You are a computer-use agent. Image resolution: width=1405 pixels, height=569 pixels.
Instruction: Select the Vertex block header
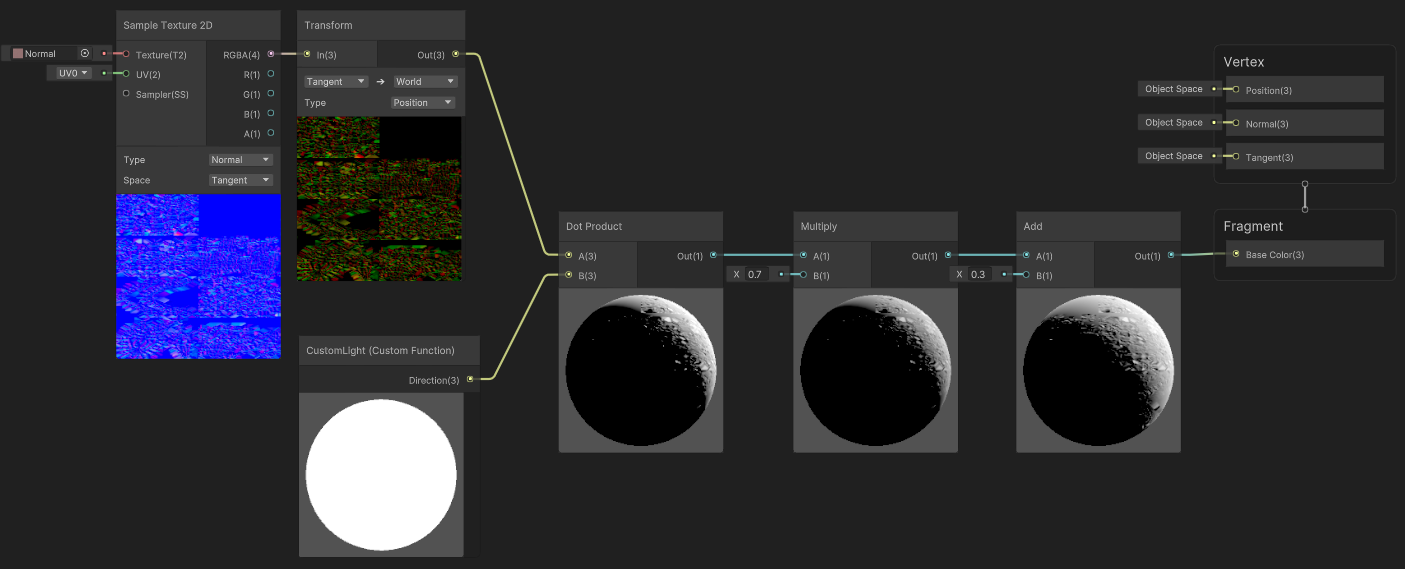(1244, 62)
